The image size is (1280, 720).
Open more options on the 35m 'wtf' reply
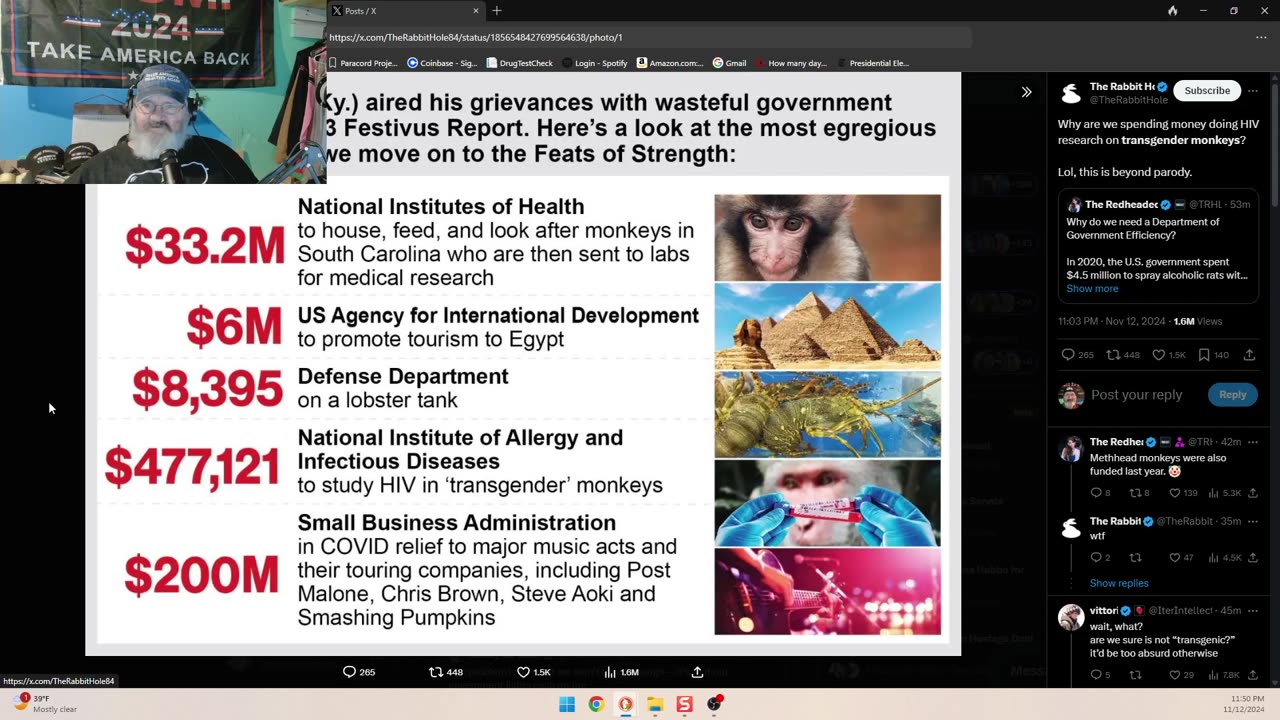pos(1252,521)
